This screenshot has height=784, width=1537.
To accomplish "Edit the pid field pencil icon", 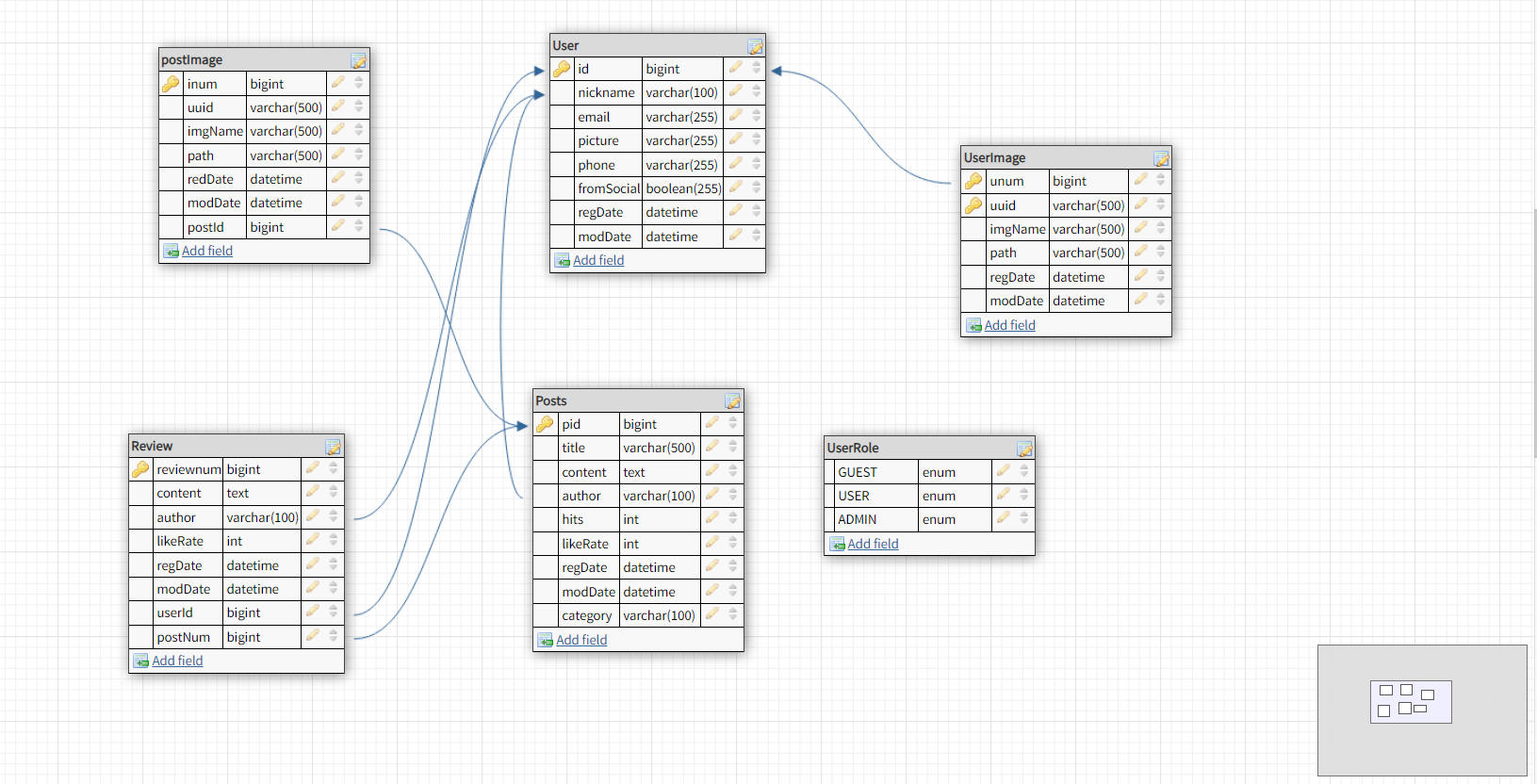I will [x=711, y=423].
